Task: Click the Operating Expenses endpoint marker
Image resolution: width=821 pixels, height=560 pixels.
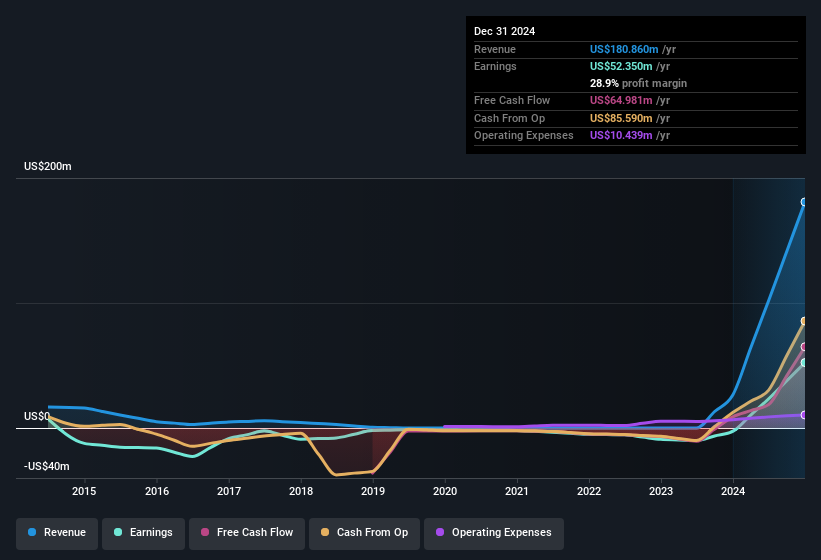Action: click(x=804, y=415)
